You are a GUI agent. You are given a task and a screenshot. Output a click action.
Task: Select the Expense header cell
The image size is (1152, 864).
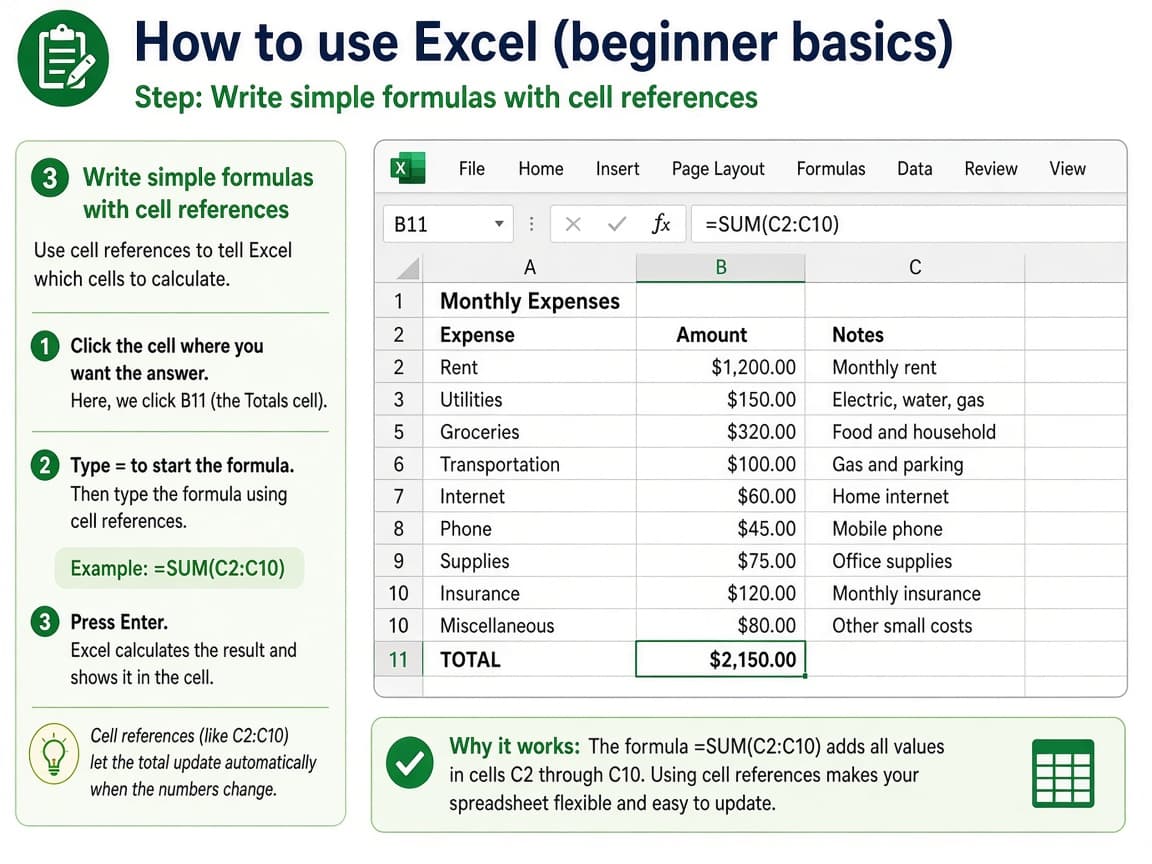[530, 335]
